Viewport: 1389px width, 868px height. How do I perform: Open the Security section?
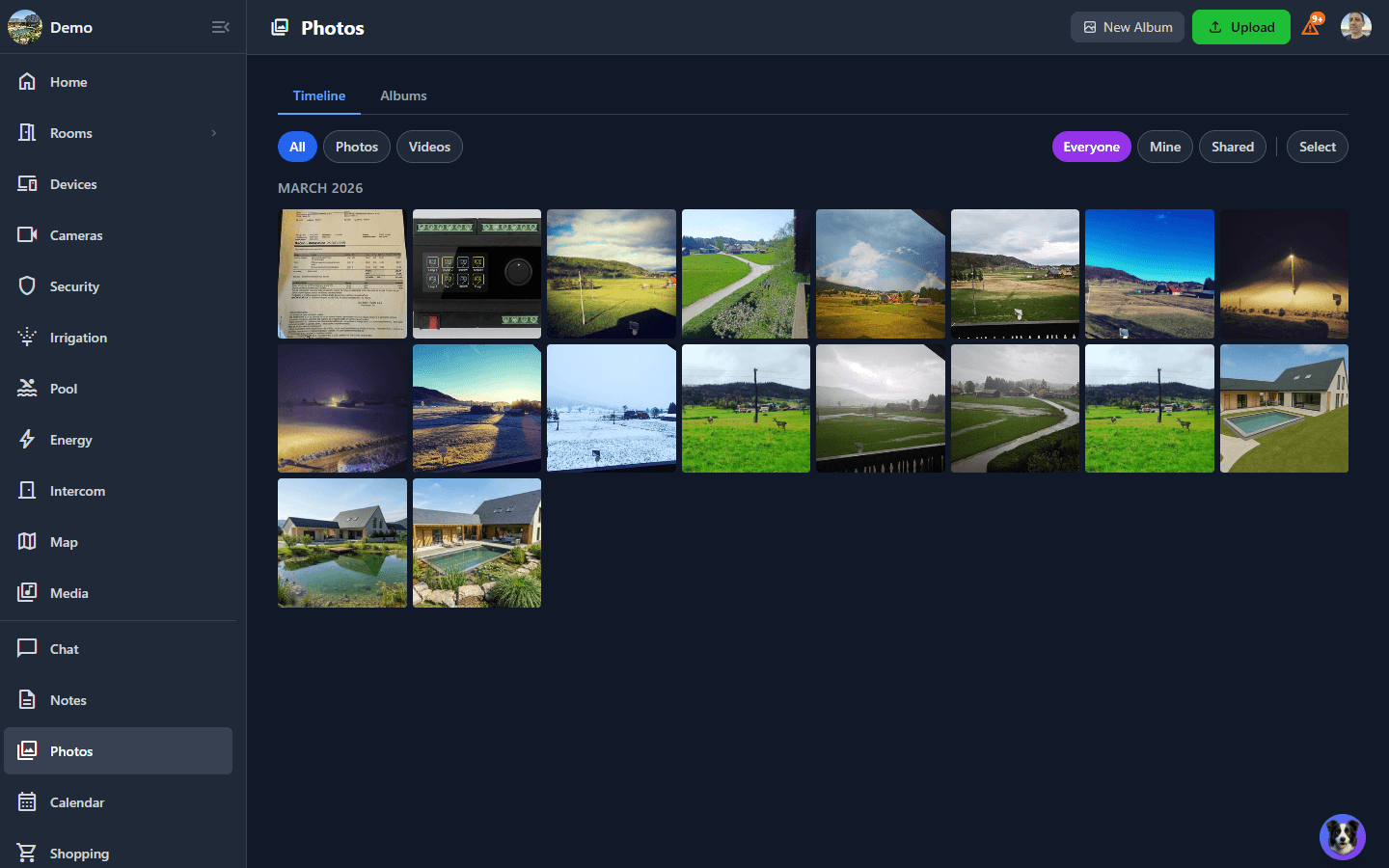click(74, 285)
